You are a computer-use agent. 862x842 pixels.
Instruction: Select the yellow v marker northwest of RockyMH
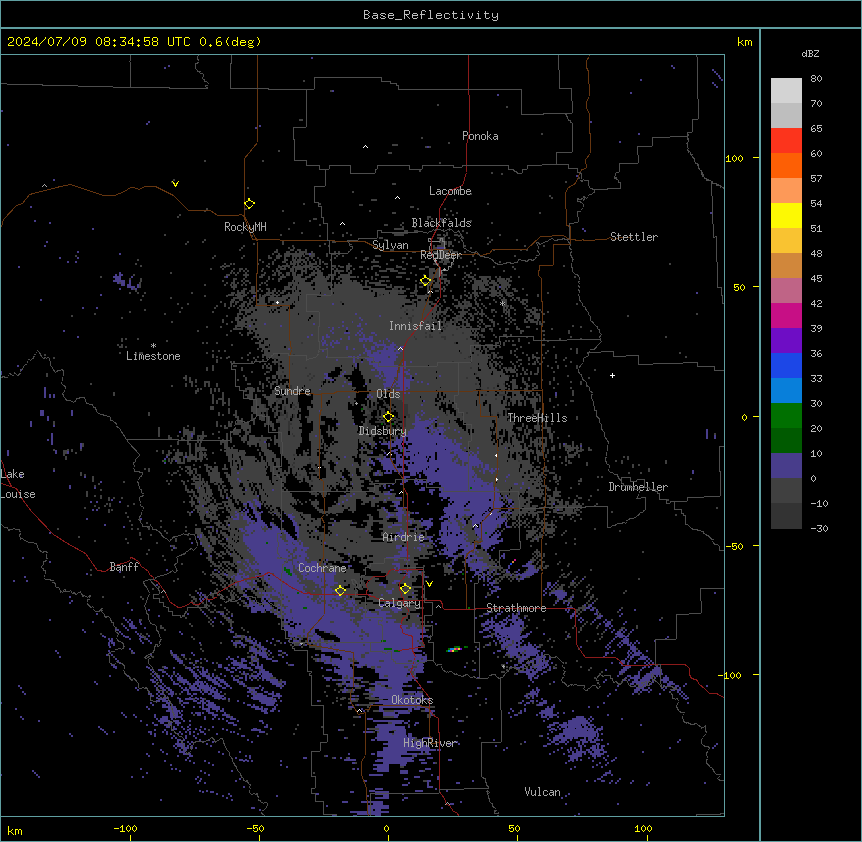pyautogui.click(x=175, y=184)
